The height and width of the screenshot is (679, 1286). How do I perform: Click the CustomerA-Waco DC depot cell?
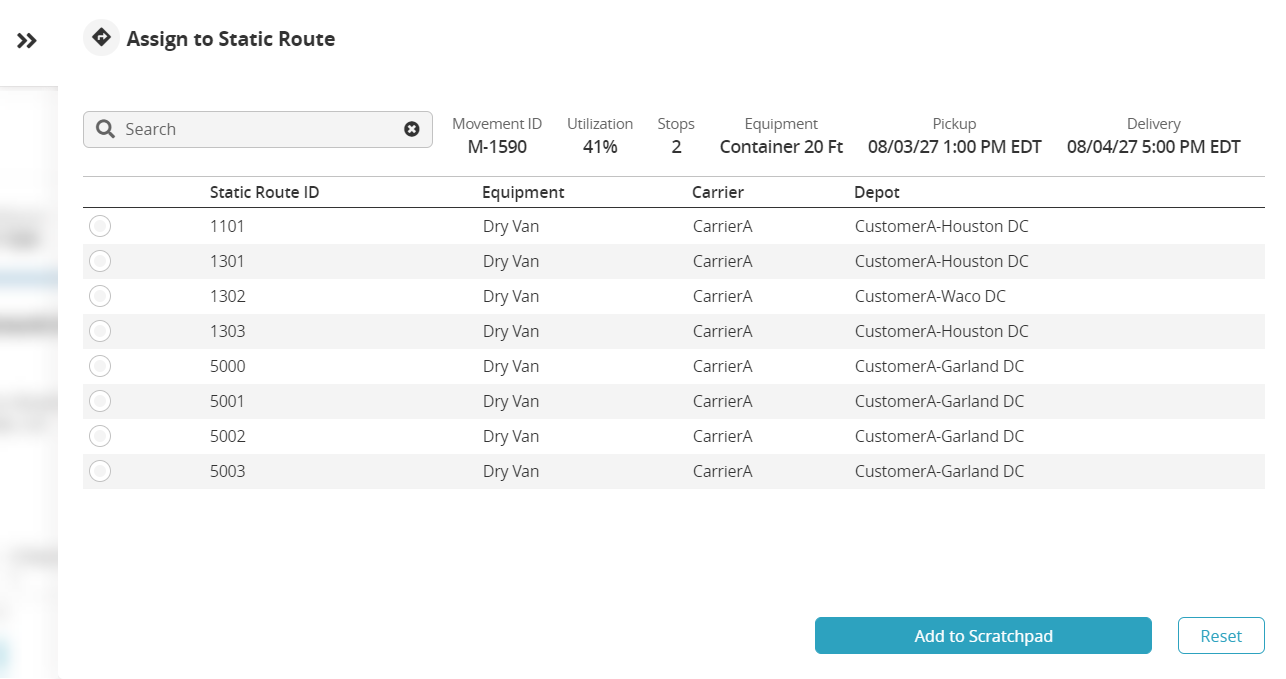tap(930, 296)
